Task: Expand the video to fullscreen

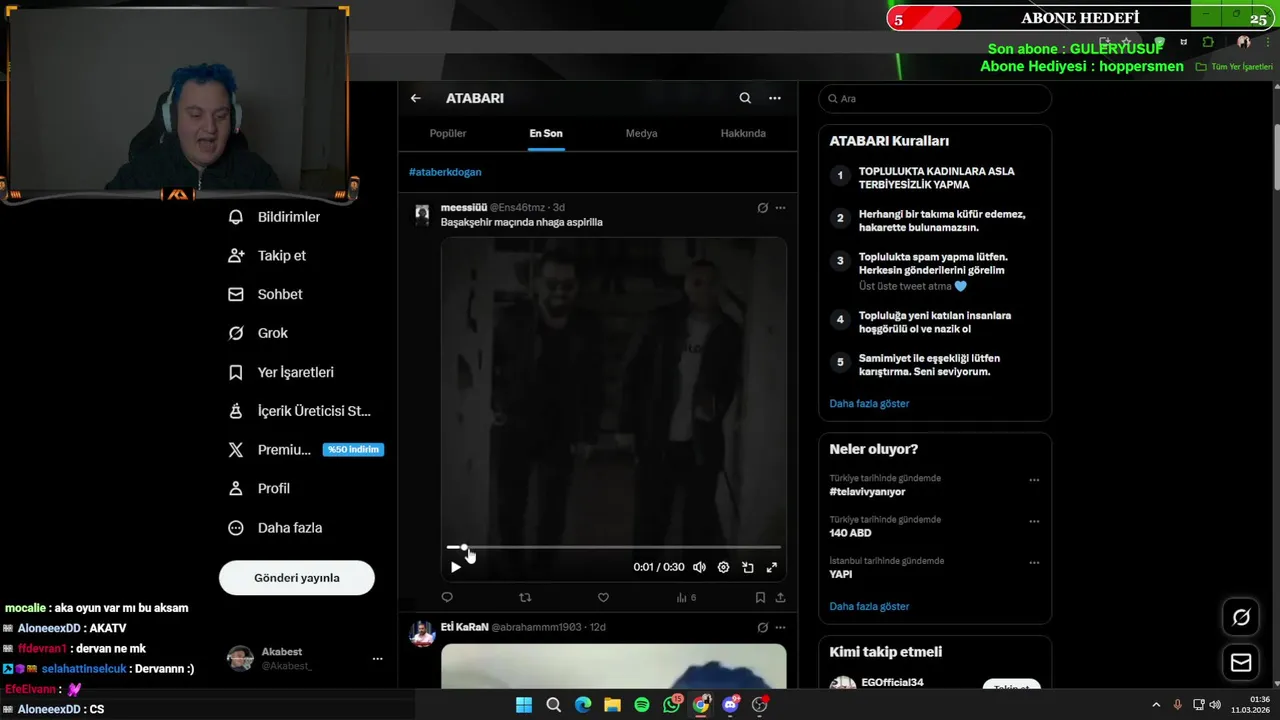Action: pyautogui.click(x=772, y=567)
